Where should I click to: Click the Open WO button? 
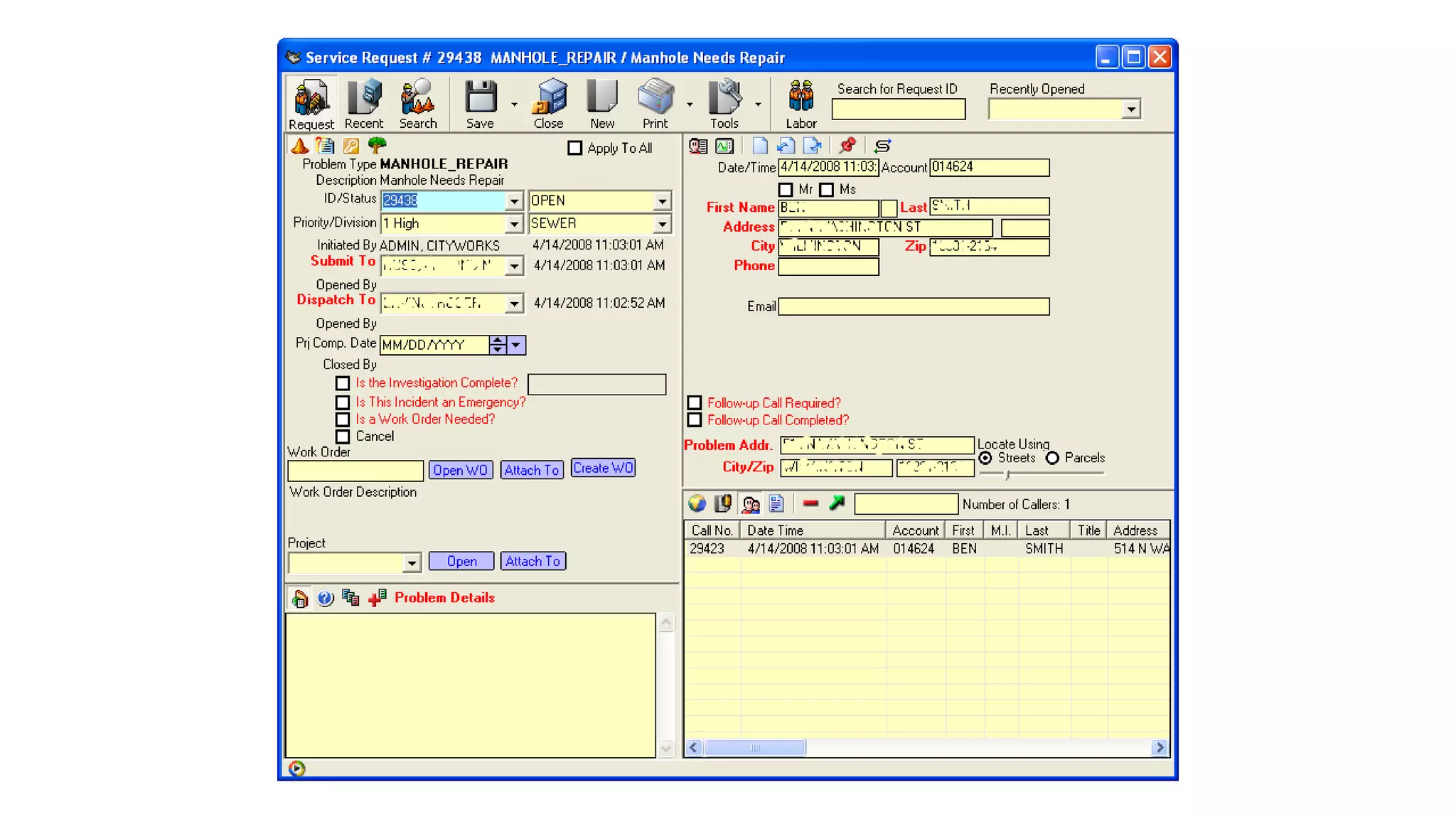[460, 470]
